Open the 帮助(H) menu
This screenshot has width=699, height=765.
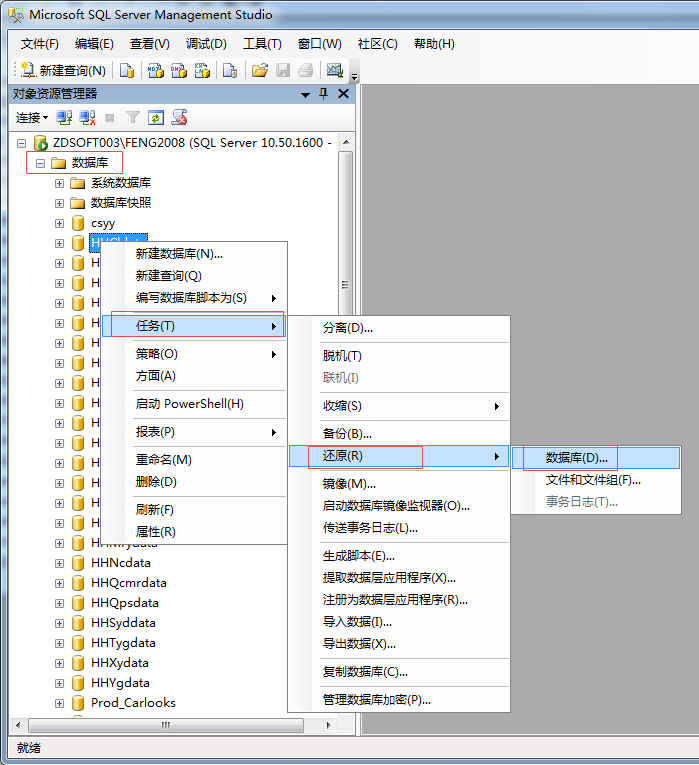pos(434,44)
